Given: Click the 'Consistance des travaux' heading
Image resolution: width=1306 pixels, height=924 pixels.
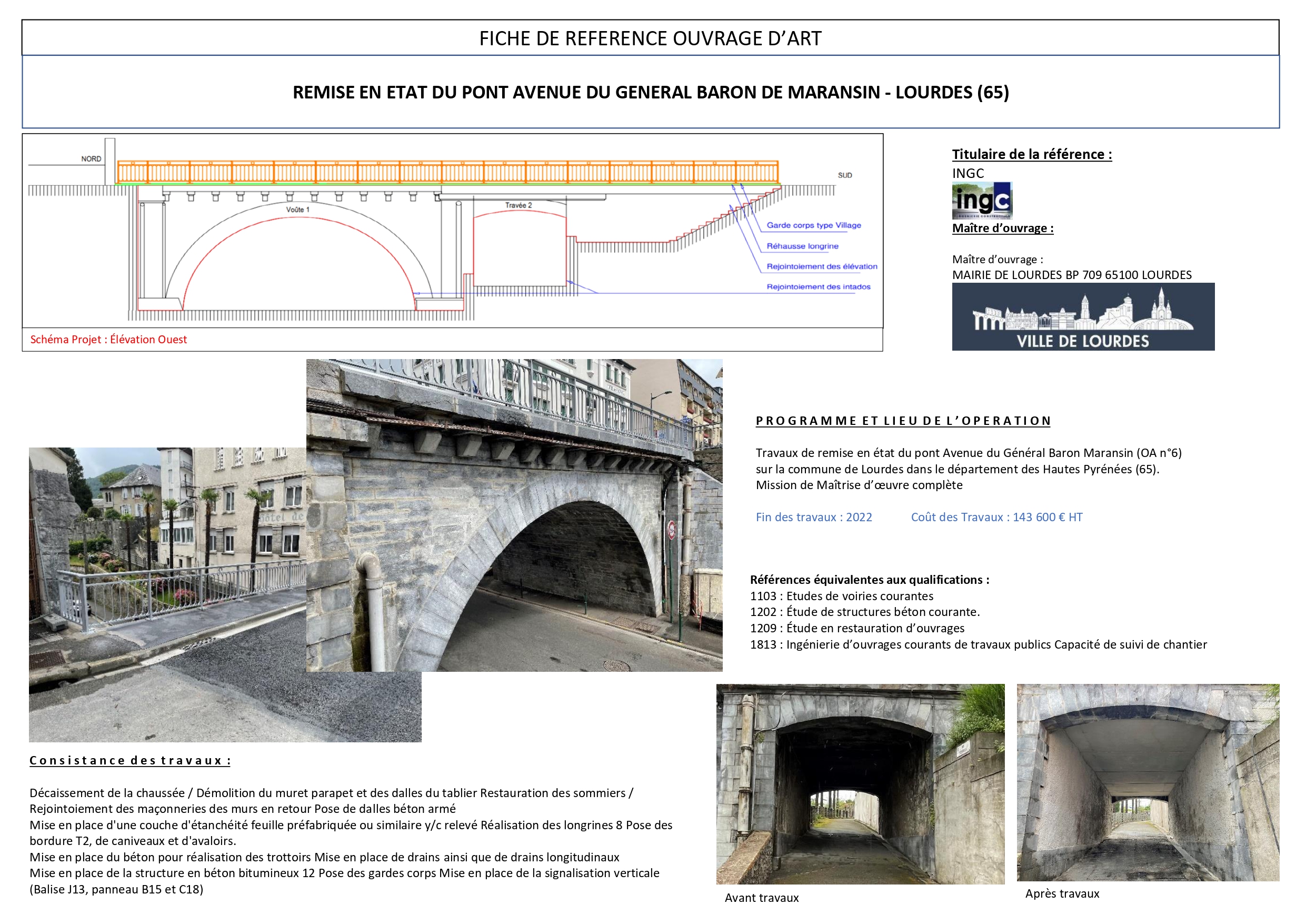Looking at the screenshot, I should click(129, 760).
